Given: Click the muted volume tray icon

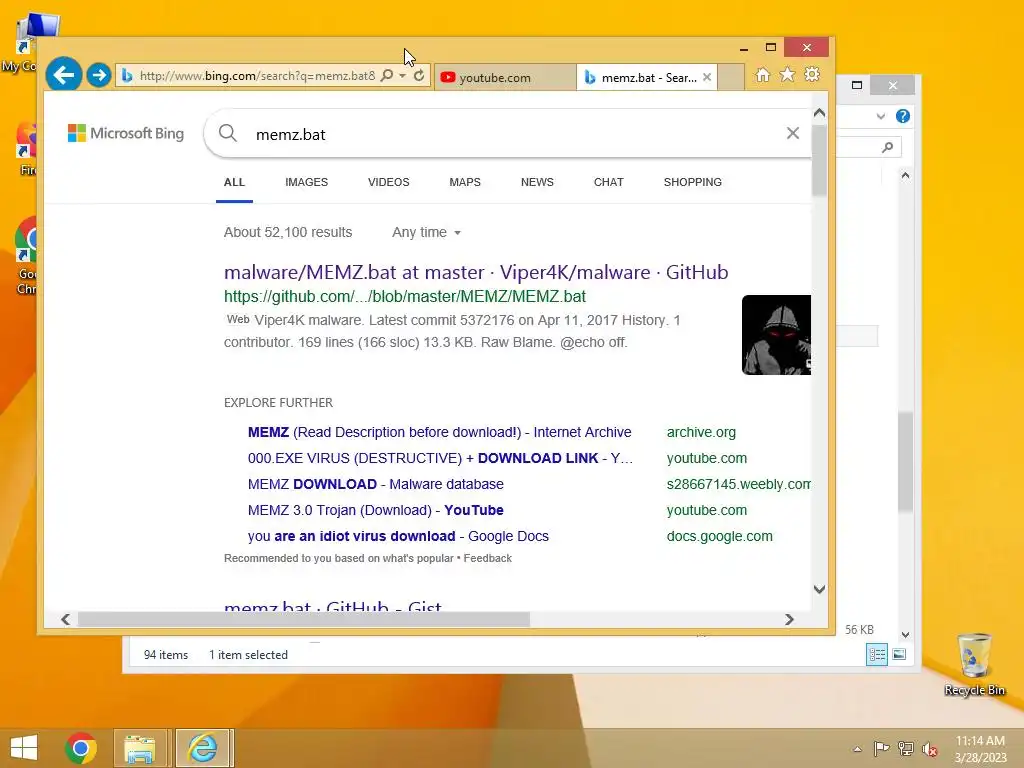Looking at the screenshot, I should [930, 750].
